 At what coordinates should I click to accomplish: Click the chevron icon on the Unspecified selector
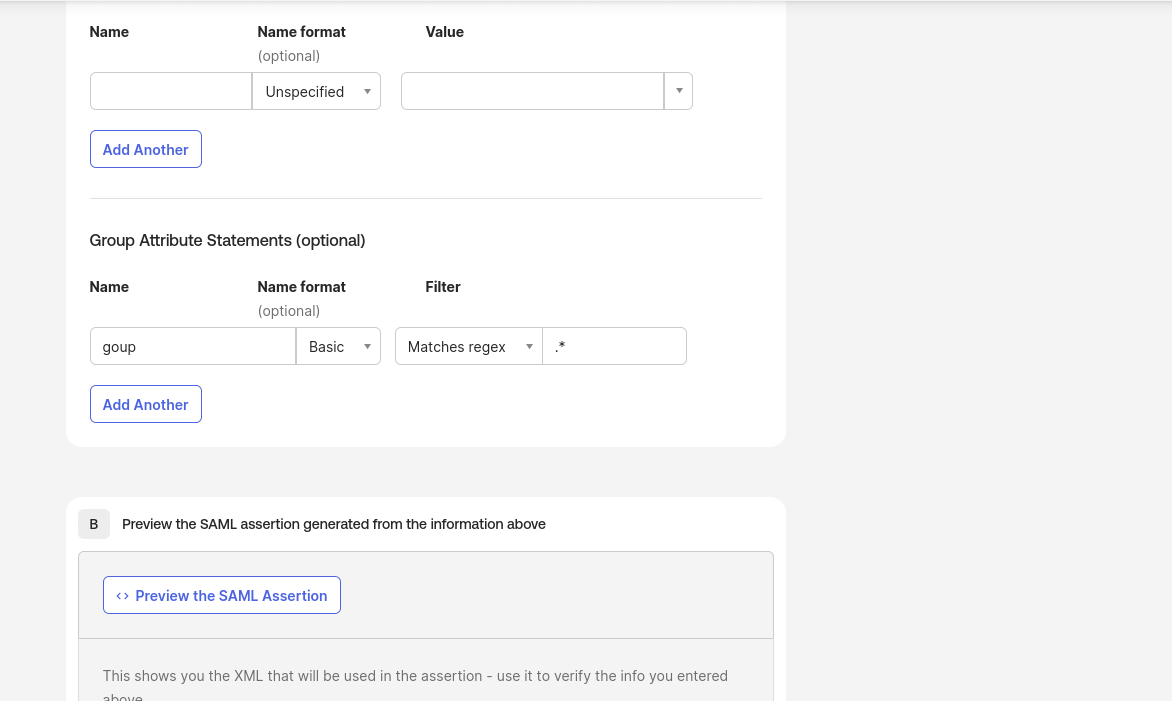pos(367,91)
